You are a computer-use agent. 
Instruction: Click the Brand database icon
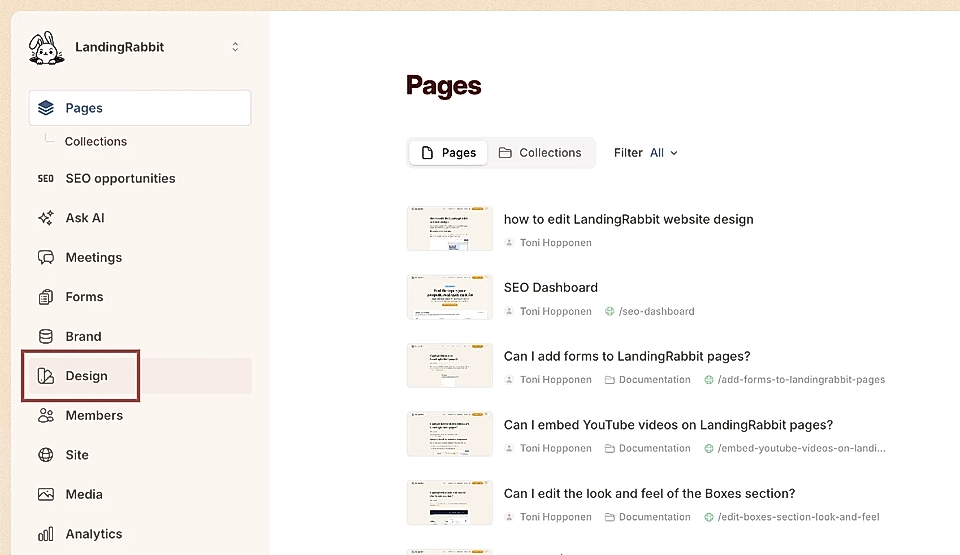pos(46,336)
